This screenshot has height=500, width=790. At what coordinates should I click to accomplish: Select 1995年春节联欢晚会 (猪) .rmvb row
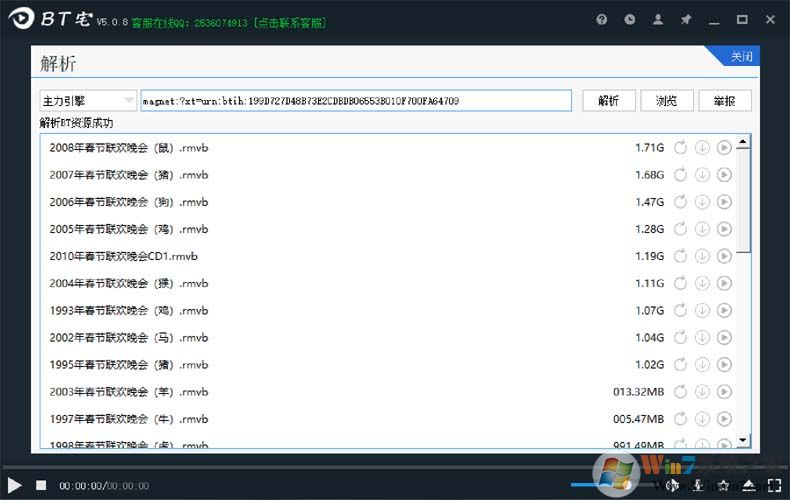388,365
